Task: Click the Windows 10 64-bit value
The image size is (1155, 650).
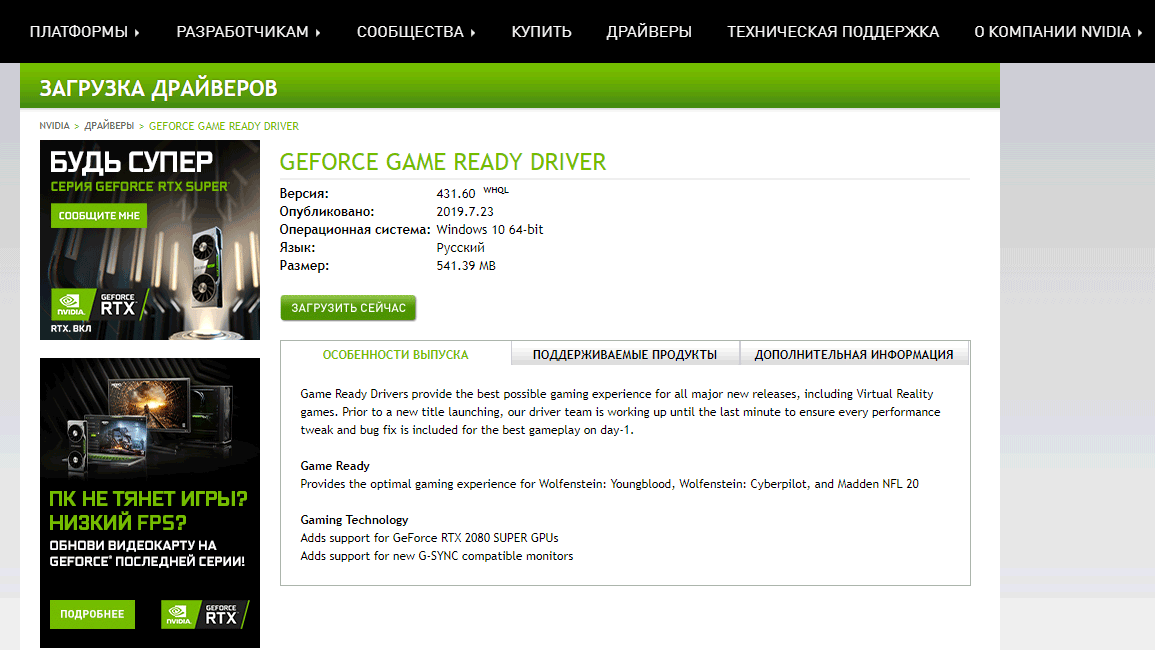Action: [490, 229]
